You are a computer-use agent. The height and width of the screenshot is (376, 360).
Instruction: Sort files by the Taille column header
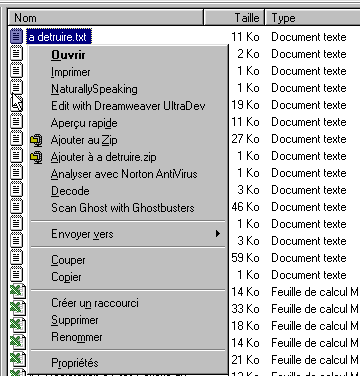234,18
